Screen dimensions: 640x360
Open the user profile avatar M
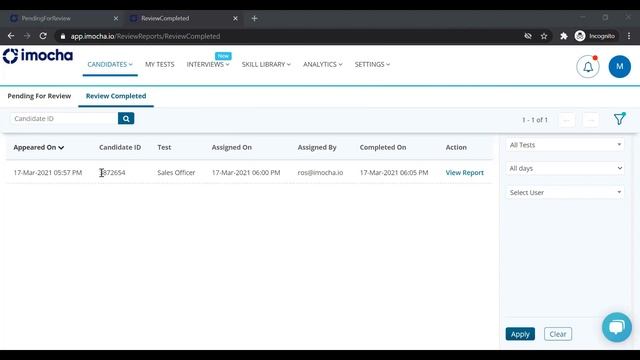[x=620, y=67]
